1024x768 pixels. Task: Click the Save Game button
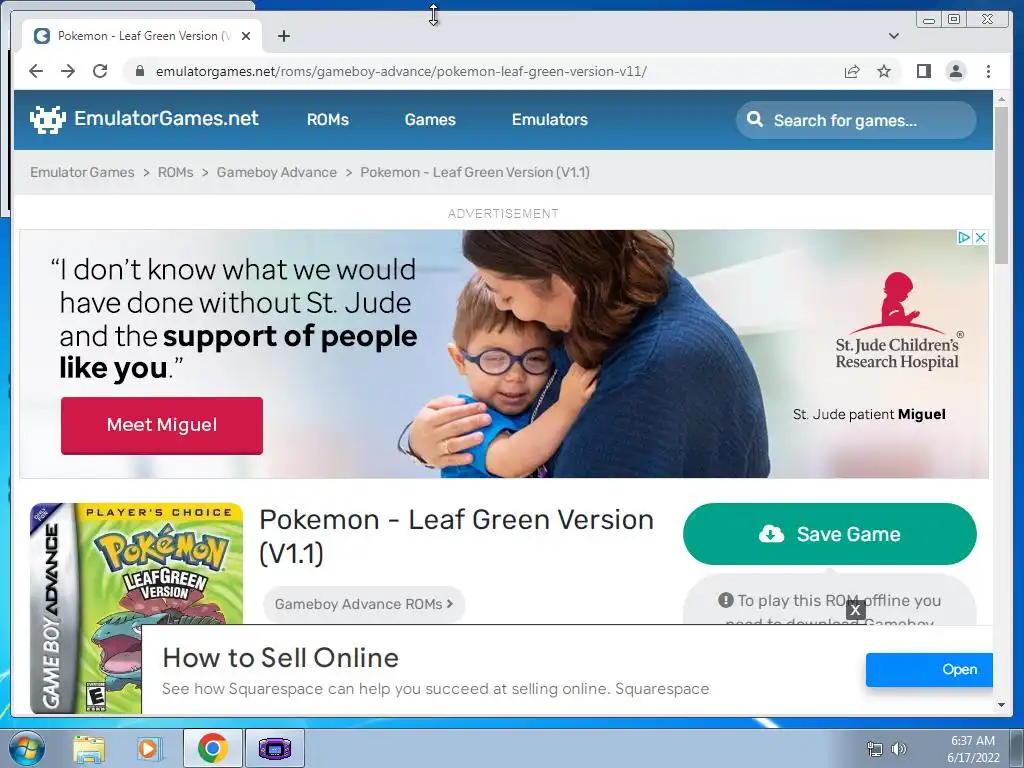click(x=829, y=534)
